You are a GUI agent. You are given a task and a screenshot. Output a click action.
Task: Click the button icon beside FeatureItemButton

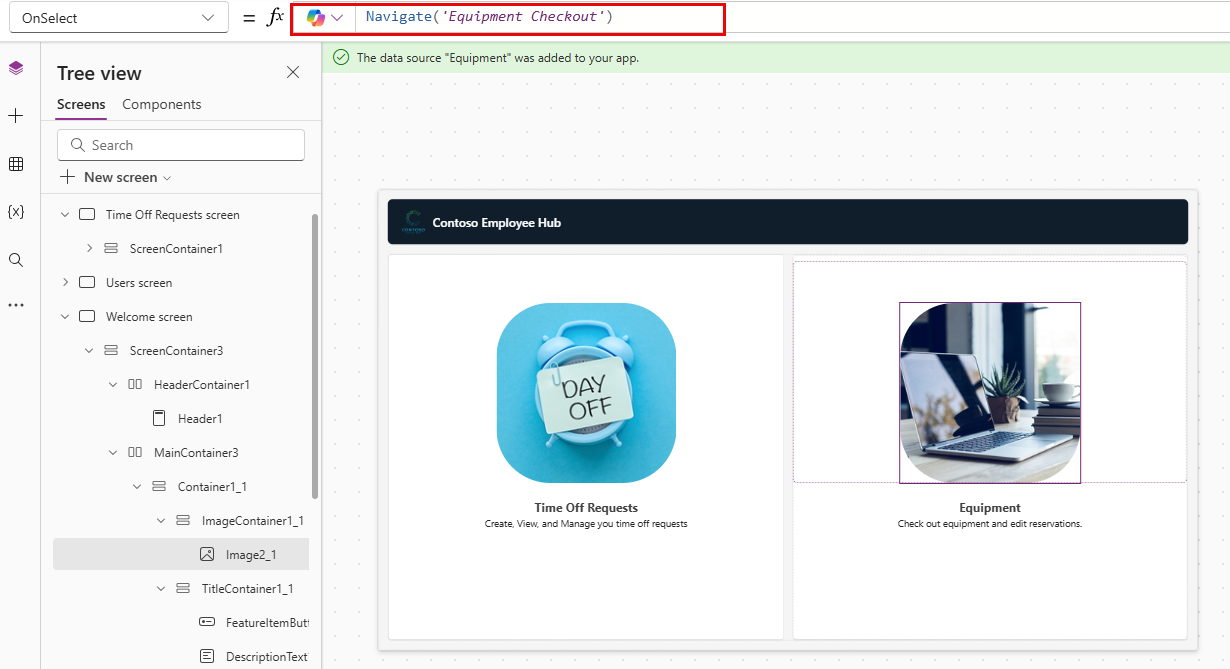(207, 623)
